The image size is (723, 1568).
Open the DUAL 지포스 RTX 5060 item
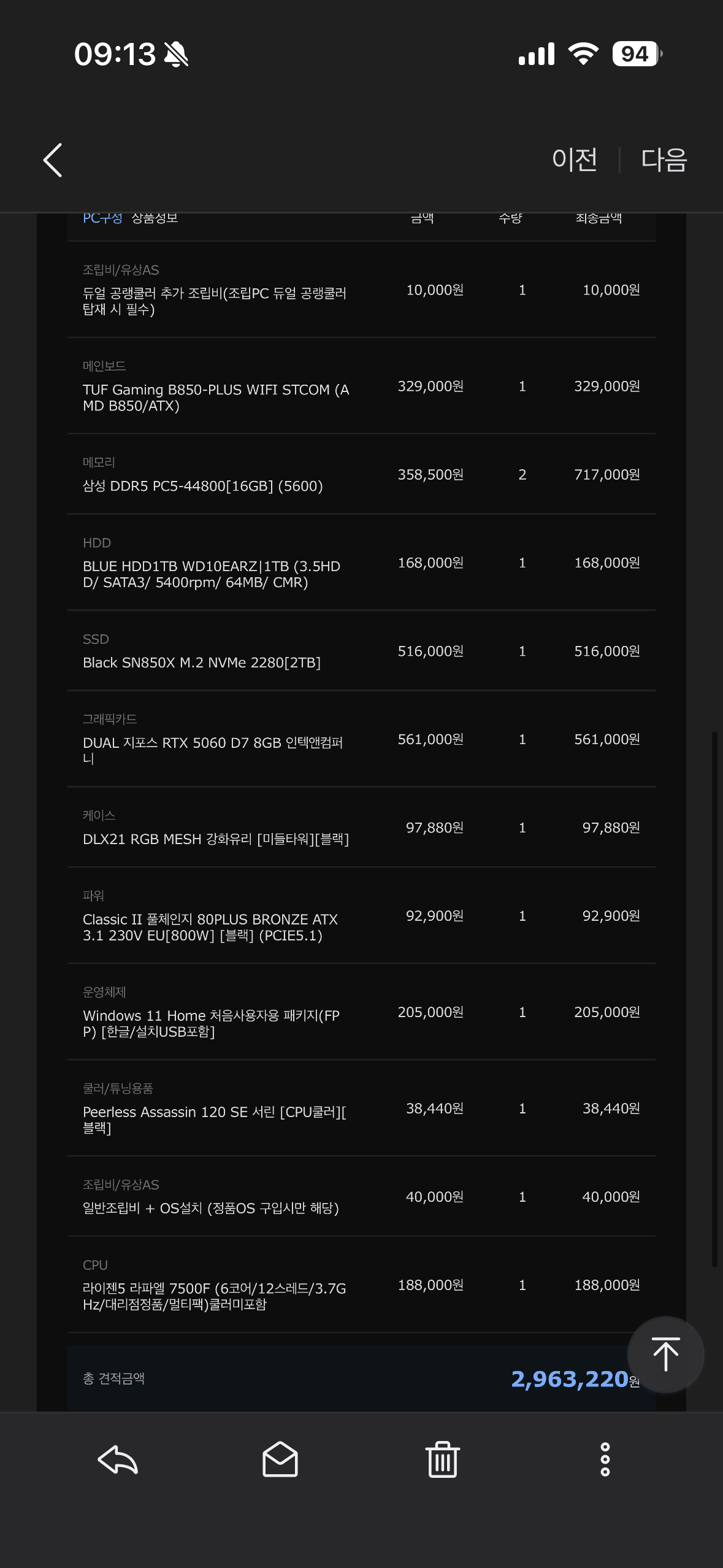tap(212, 750)
